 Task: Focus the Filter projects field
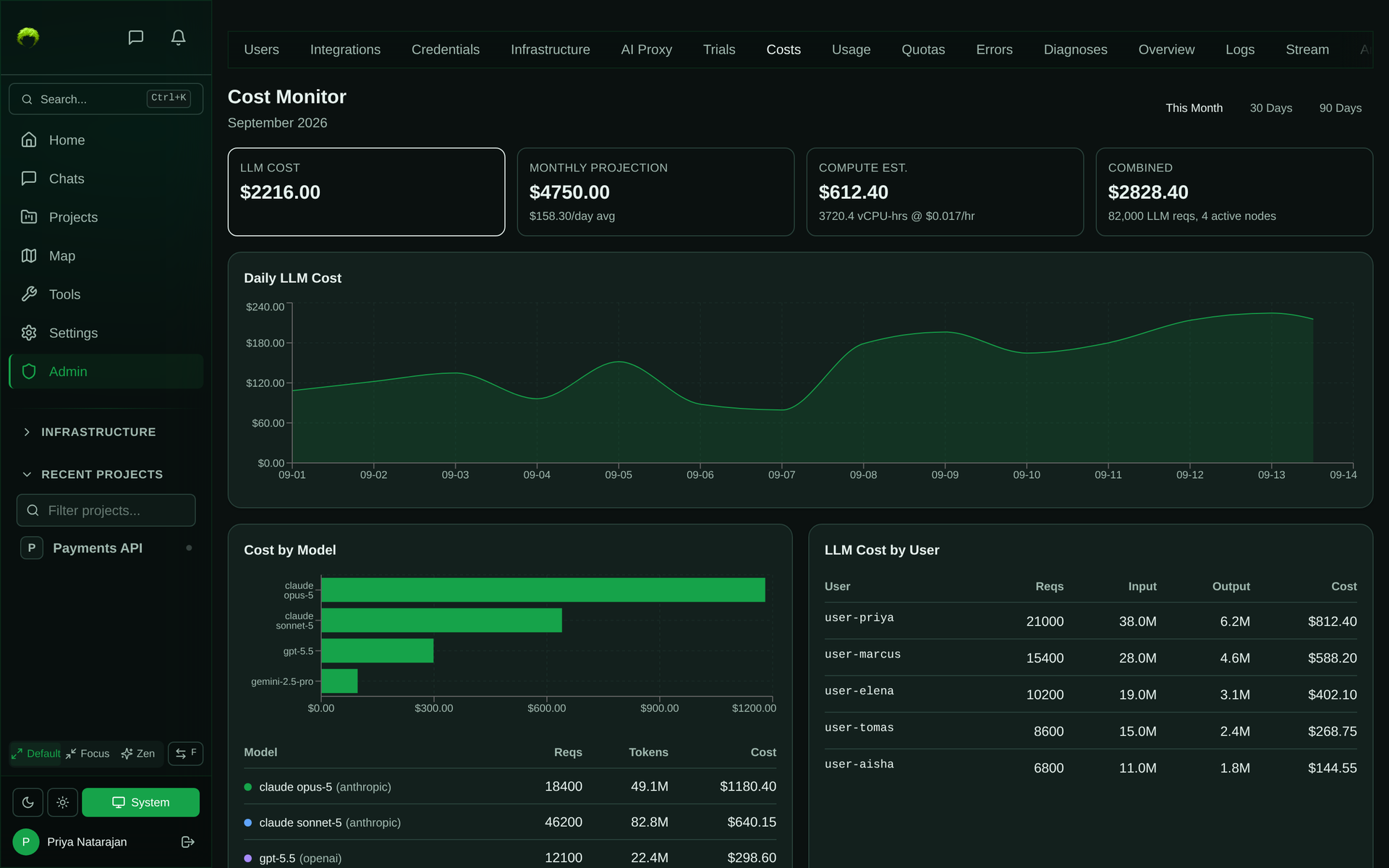pyautogui.click(x=106, y=510)
